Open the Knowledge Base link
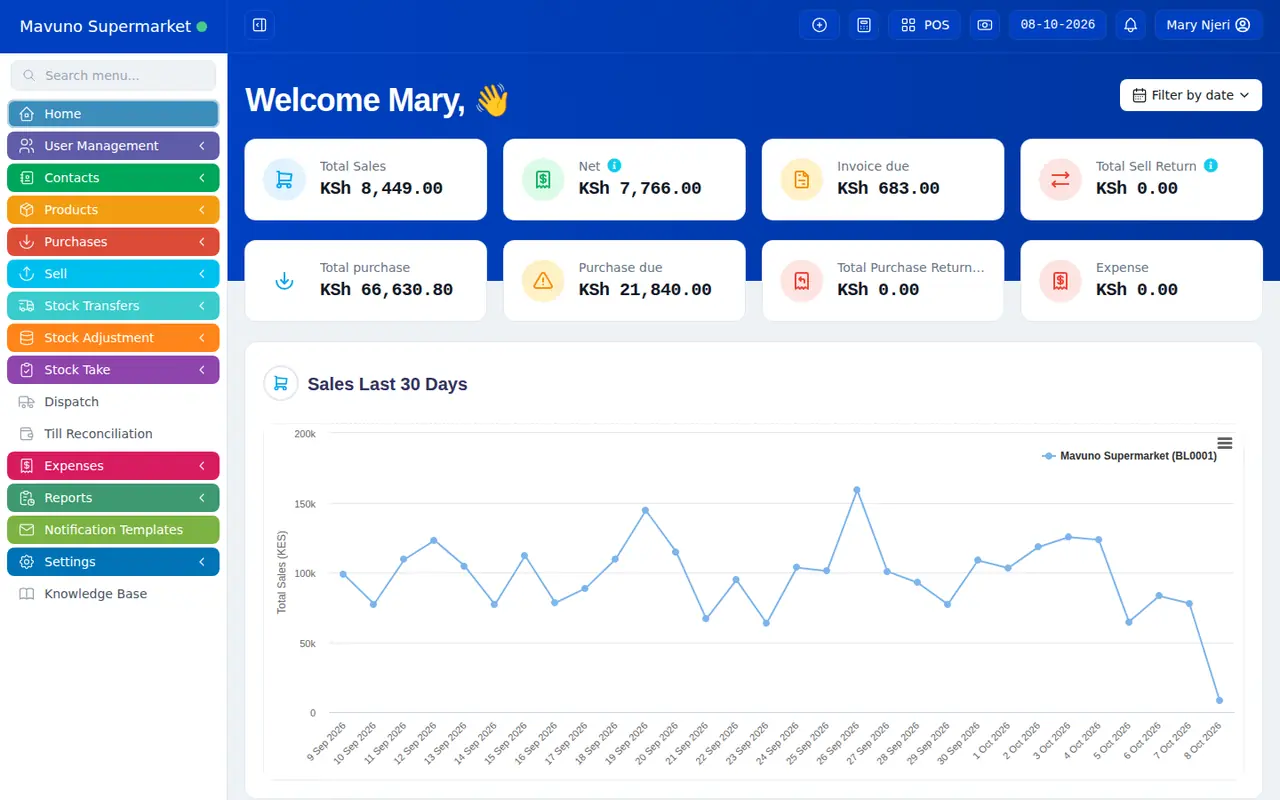The image size is (1280, 800). point(113,594)
